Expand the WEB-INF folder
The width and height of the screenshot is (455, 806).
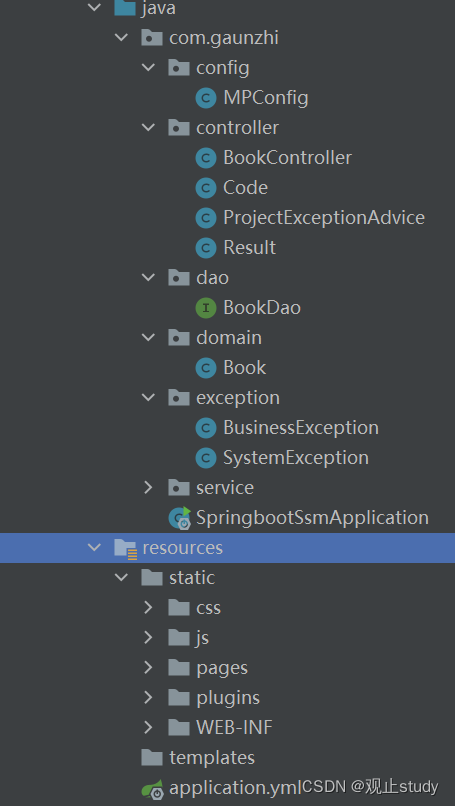149,727
